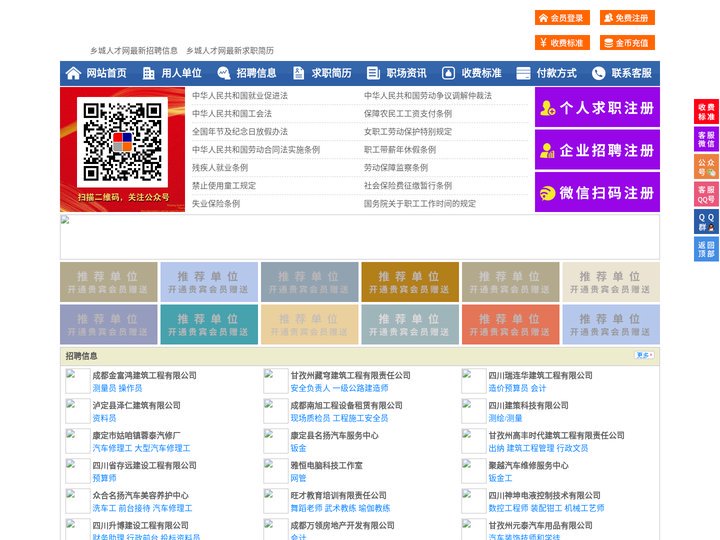Image resolution: width=720 pixels, height=540 pixels.
Task: Open company 成都金富鸿建筑工程有限公司
Action: pos(145,375)
